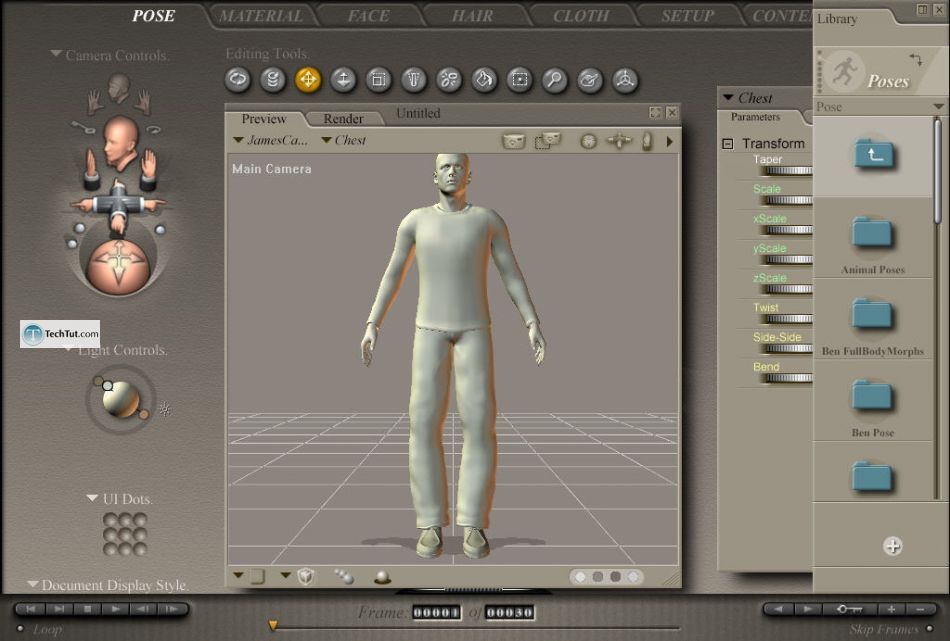Click the light control sphere
This screenshot has width=950, height=641.
click(x=121, y=399)
